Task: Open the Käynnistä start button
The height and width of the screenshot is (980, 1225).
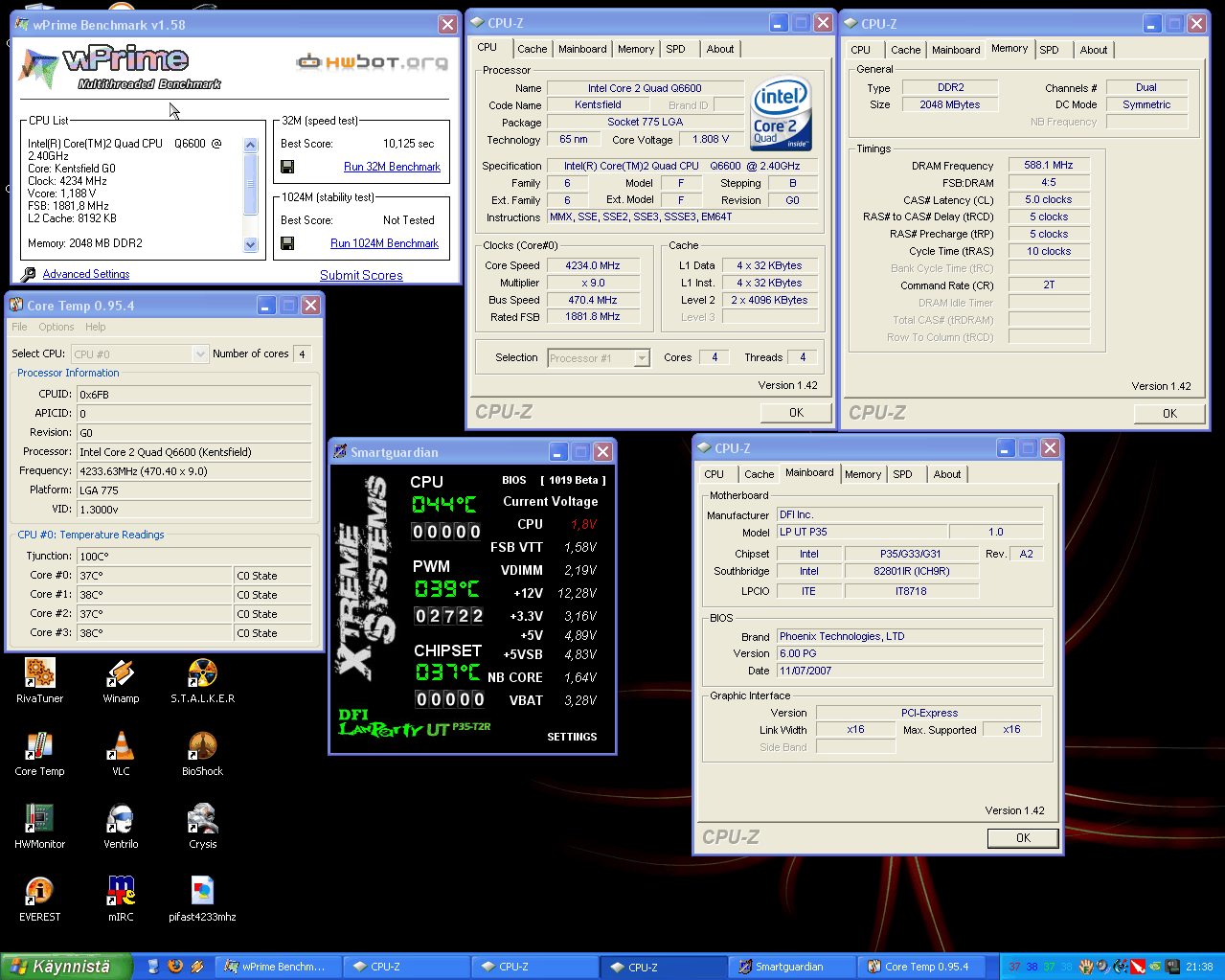Action: click(x=66, y=967)
